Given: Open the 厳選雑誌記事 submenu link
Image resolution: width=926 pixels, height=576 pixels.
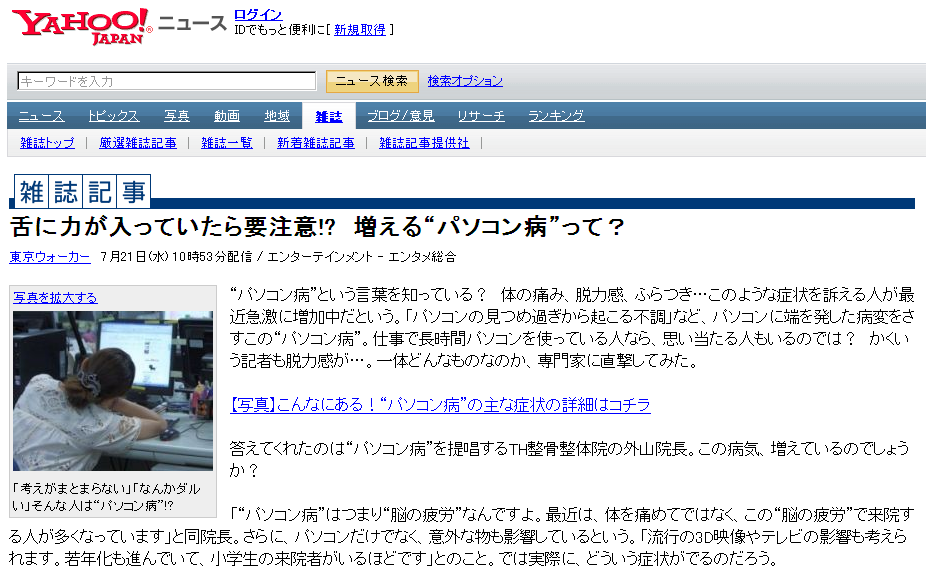Looking at the screenshot, I should click(138, 143).
